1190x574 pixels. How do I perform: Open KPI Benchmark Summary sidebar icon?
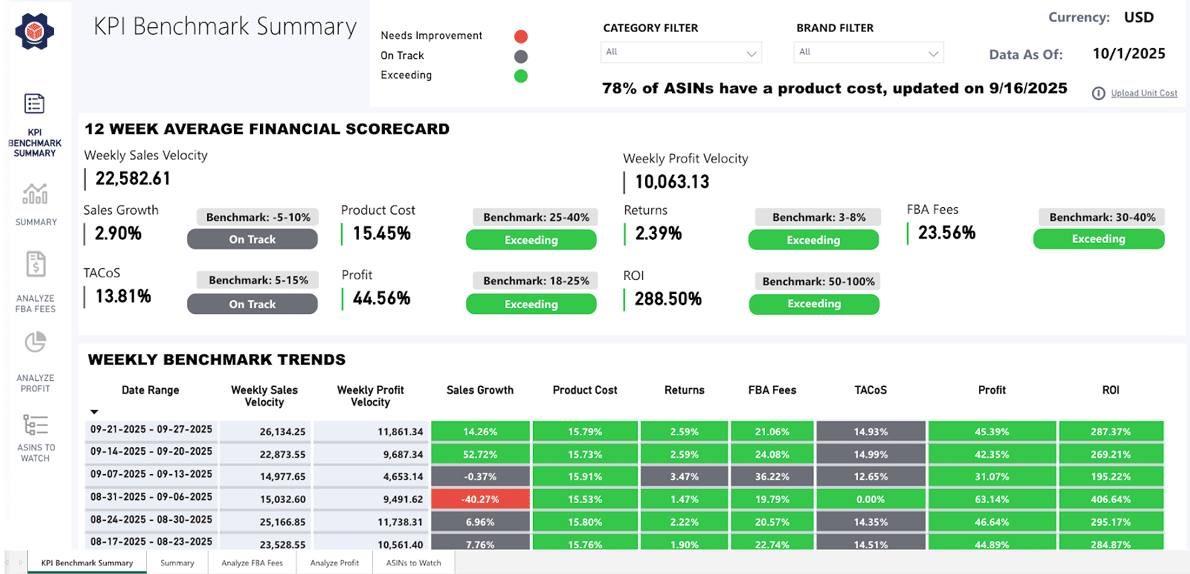35,104
